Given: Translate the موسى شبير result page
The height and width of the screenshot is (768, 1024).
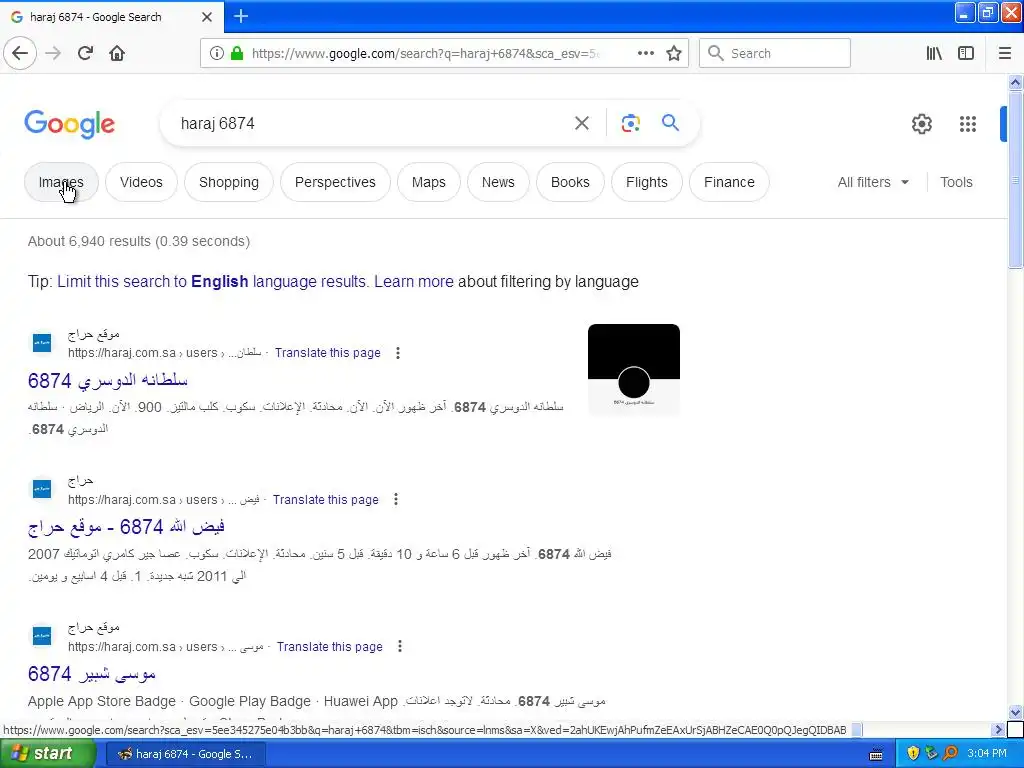Looking at the screenshot, I should (329, 647).
